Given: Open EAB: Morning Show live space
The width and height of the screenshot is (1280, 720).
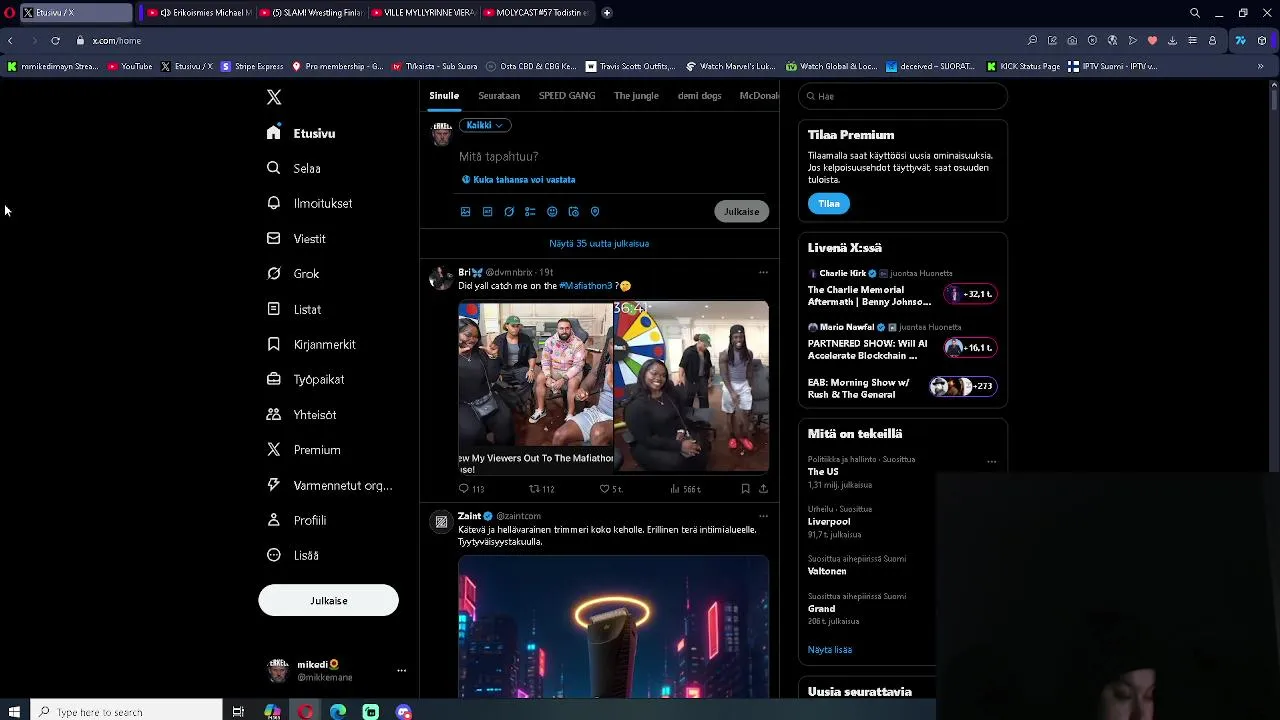Looking at the screenshot, I should pyautogui.click(x=903, y=388).
